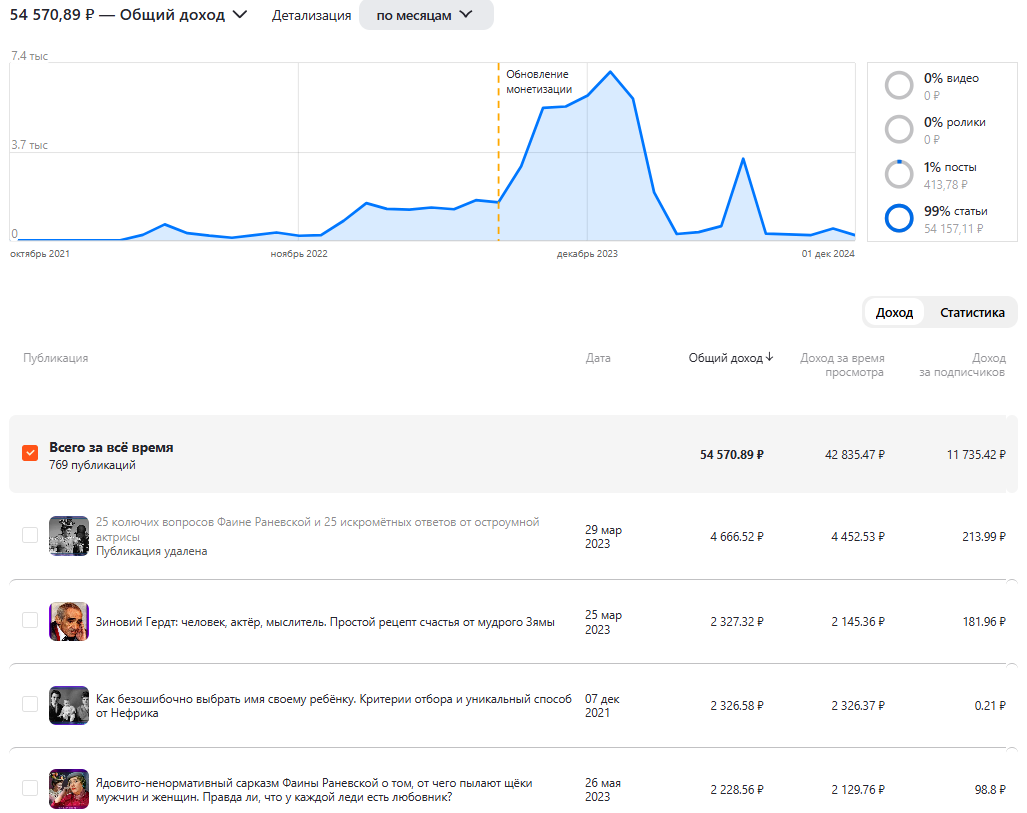
Task: Sort by Общий доход column arrow
Action: click(770, 357)
